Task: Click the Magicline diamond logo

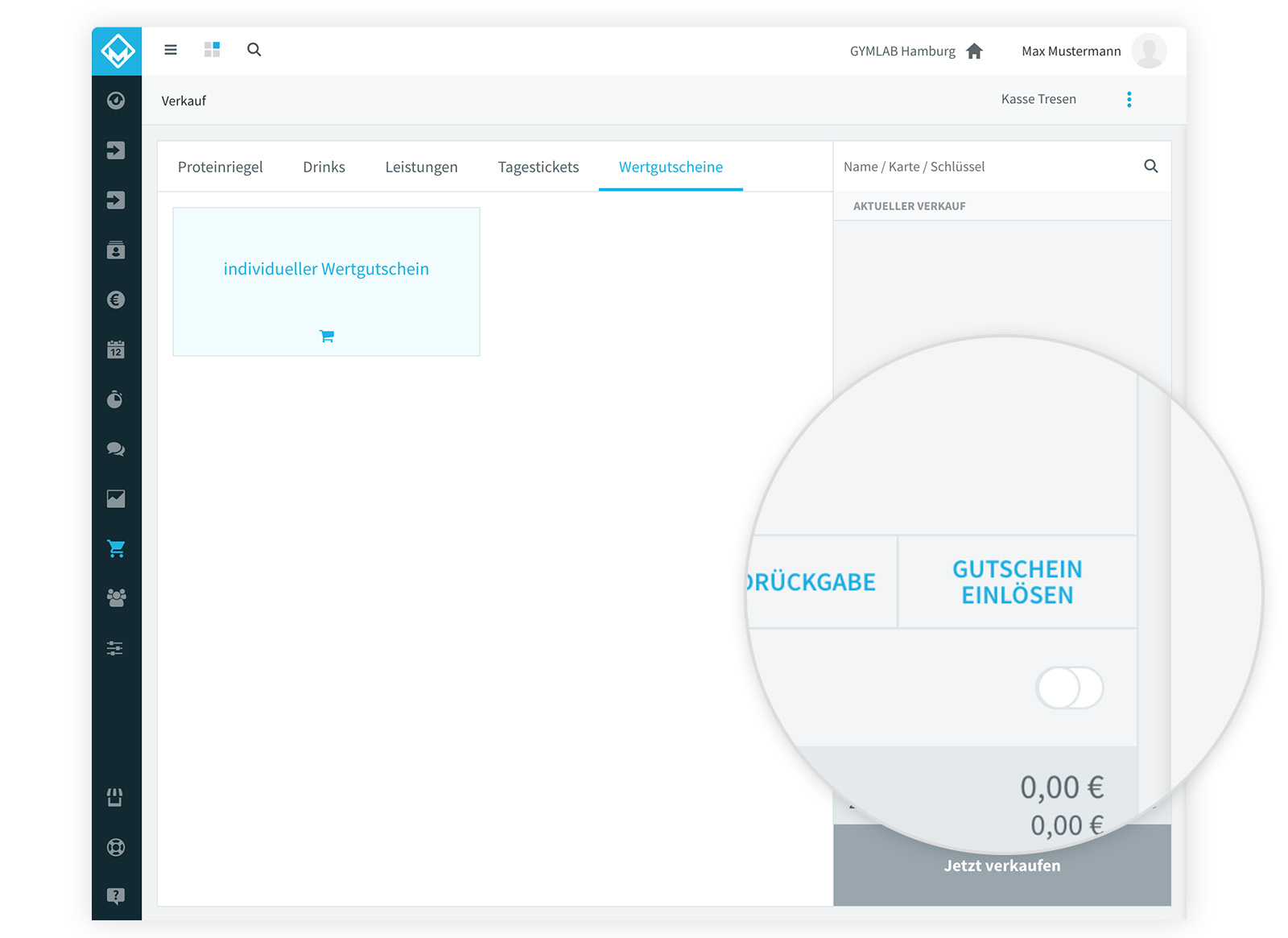Action: tap(117, 52)
